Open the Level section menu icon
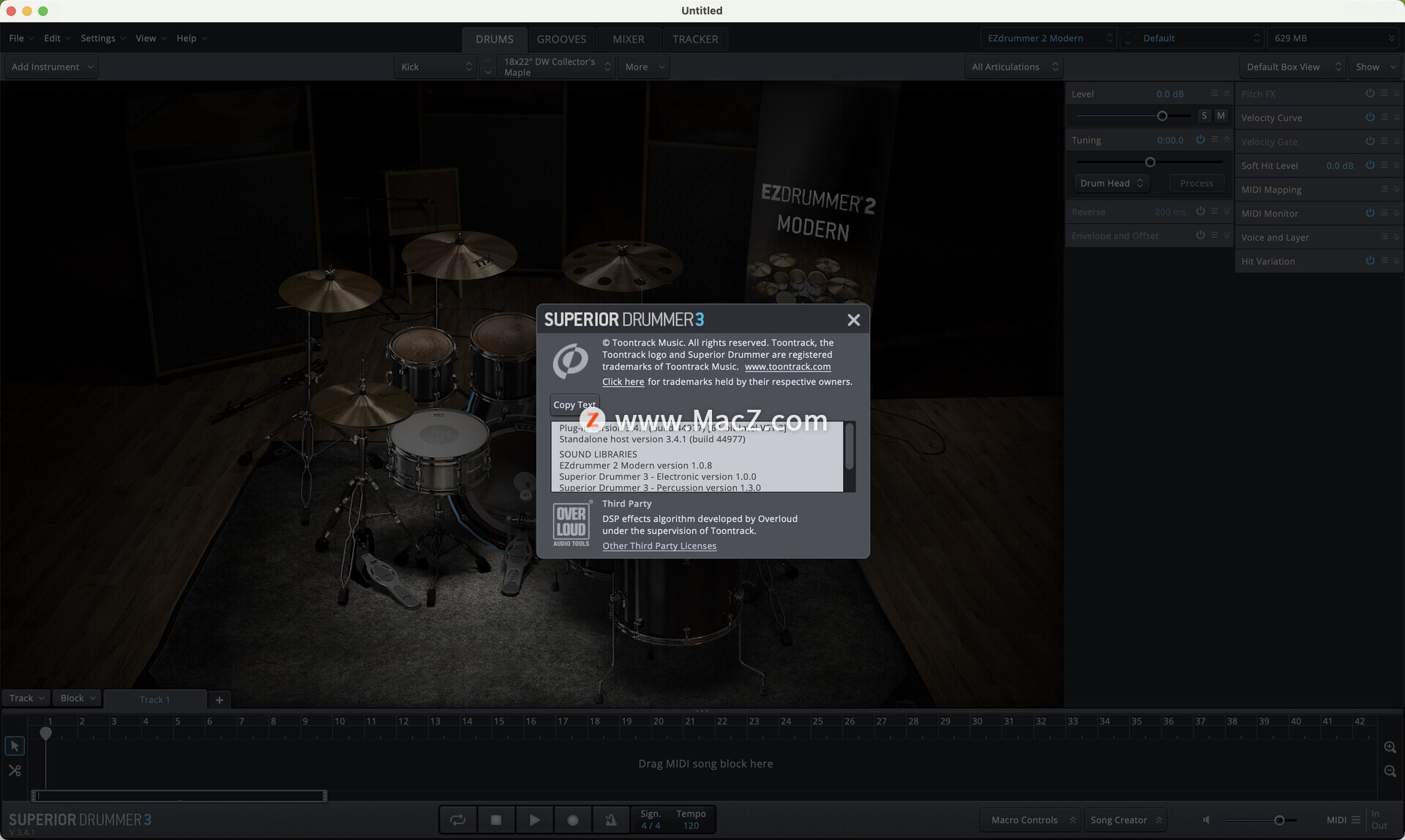Viewport: 1405px width, 840px height. [1215, 94]
